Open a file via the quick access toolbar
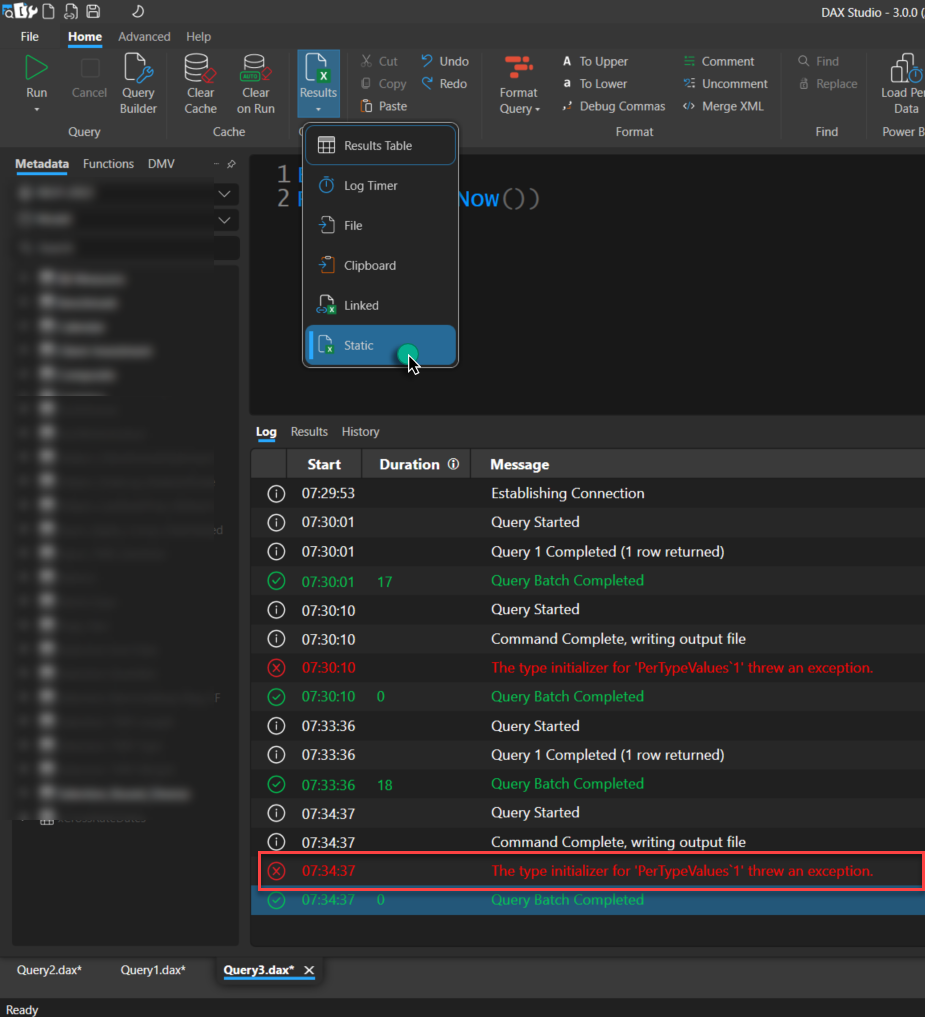The height and width of the screenshot is (1017, 925). tap(70, 11)
